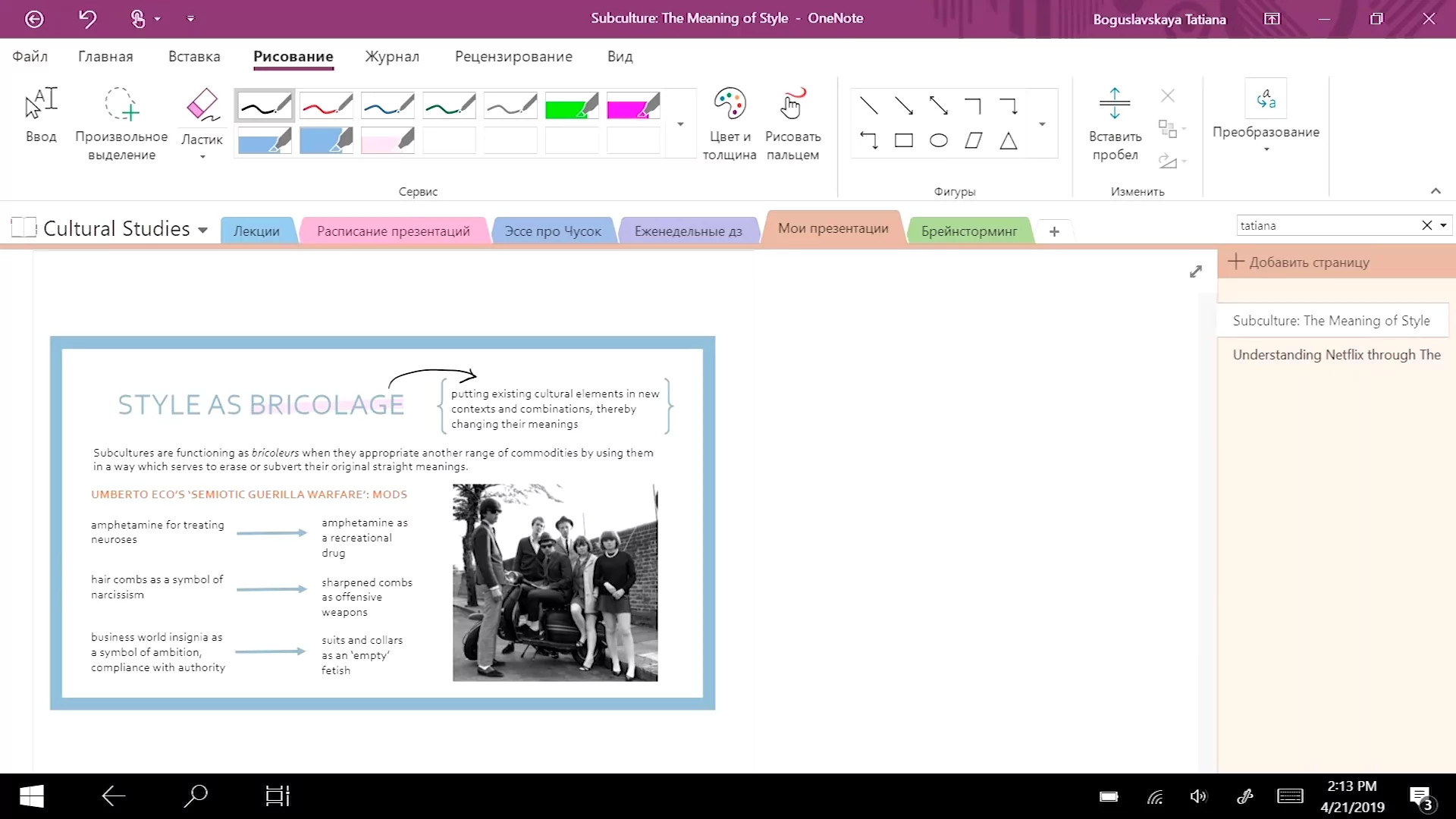
Task: Expand page to full view
Action: click(1196, 271)
